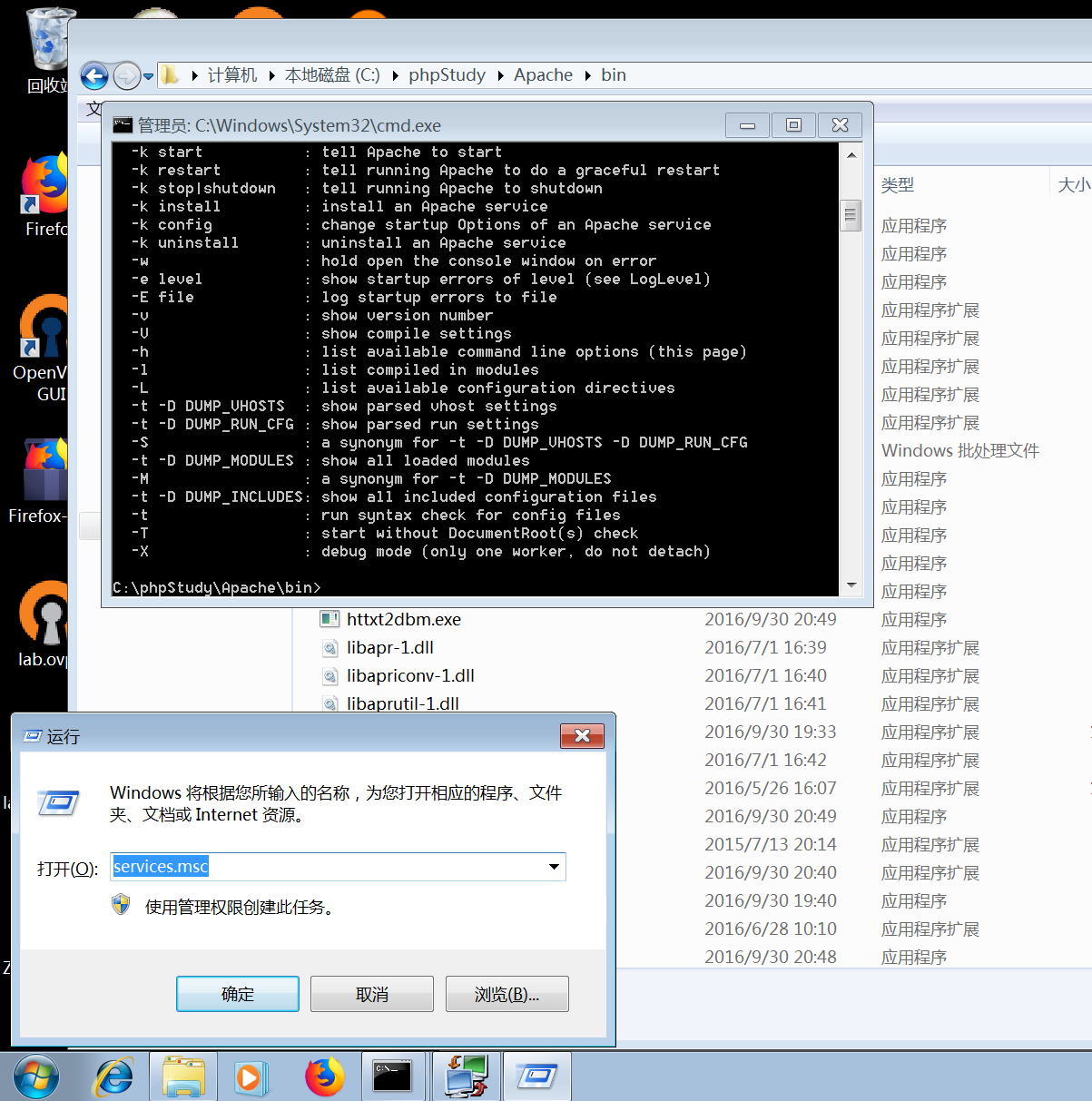1092x1101 pixels.
Task: Select the file libapr-1.dll
Action: coord(390,648)
